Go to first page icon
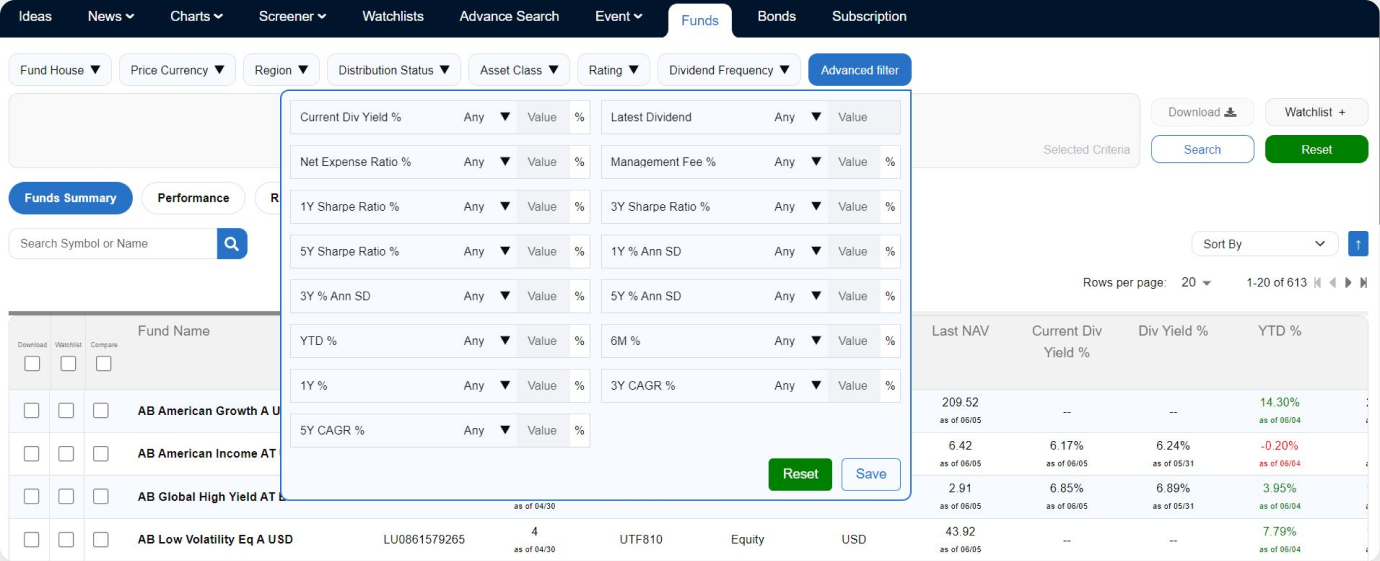This screenshot has height=561, width=1380. (1318, 283)
